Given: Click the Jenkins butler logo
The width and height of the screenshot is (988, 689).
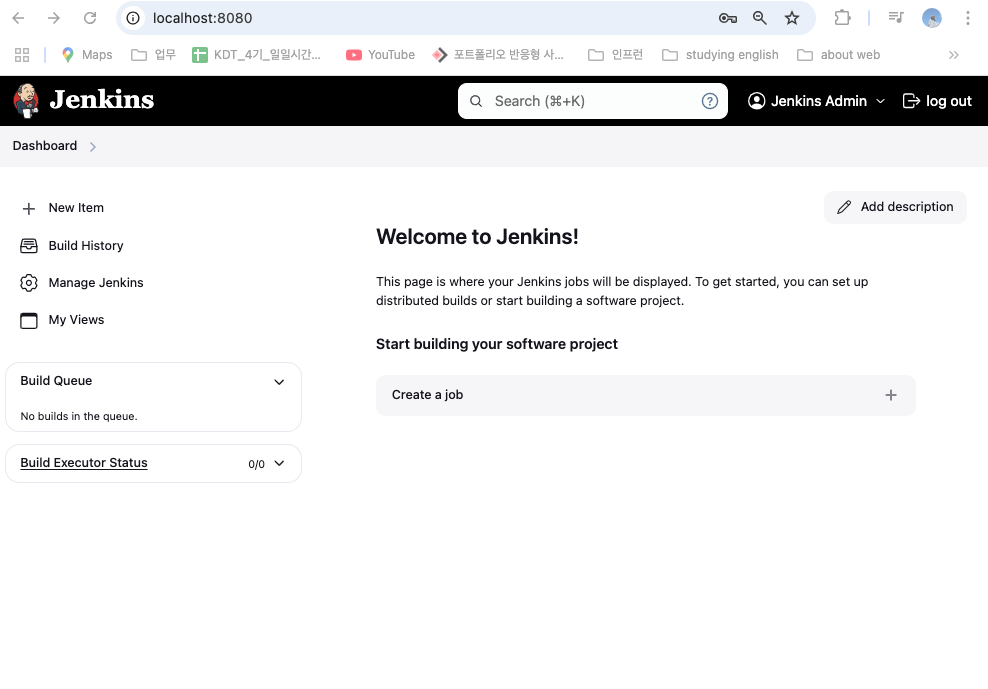Looking at the screenshot, I should tap(26, 101).
